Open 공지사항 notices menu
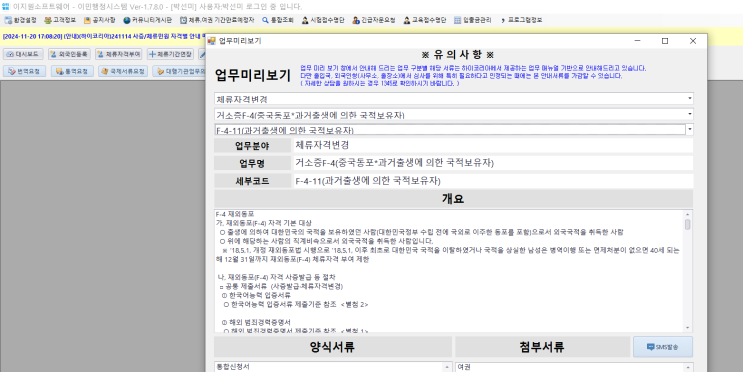Image resolution: width=743 pixels, height=372 pixels. coord(99,20)
